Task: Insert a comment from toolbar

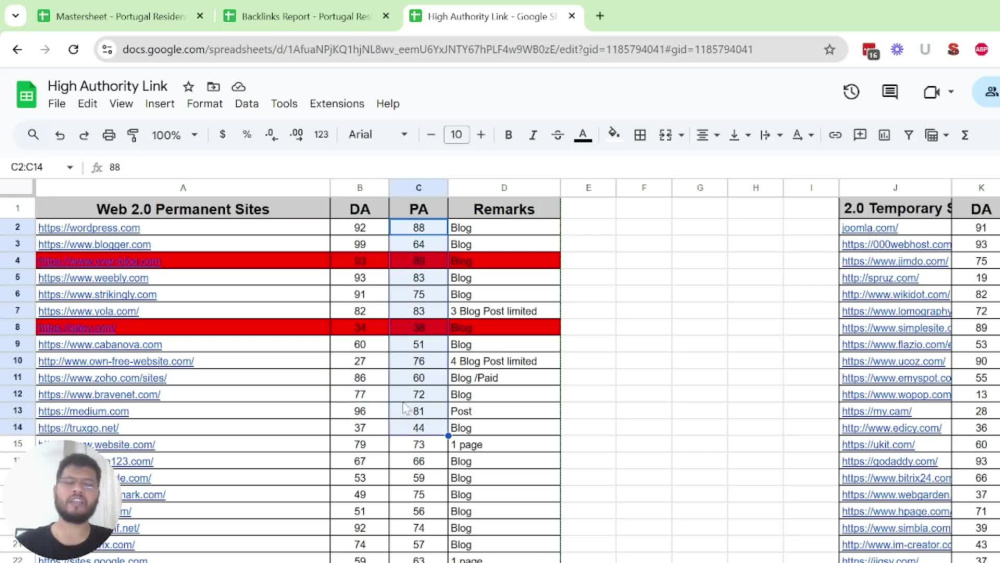Action: (860, 135)
